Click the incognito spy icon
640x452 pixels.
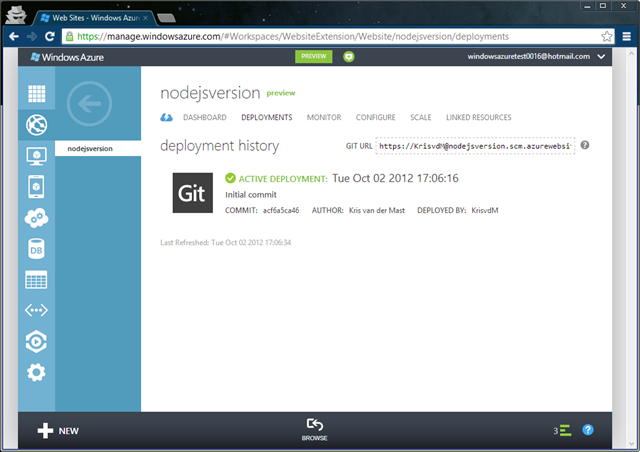click(16, 14)
